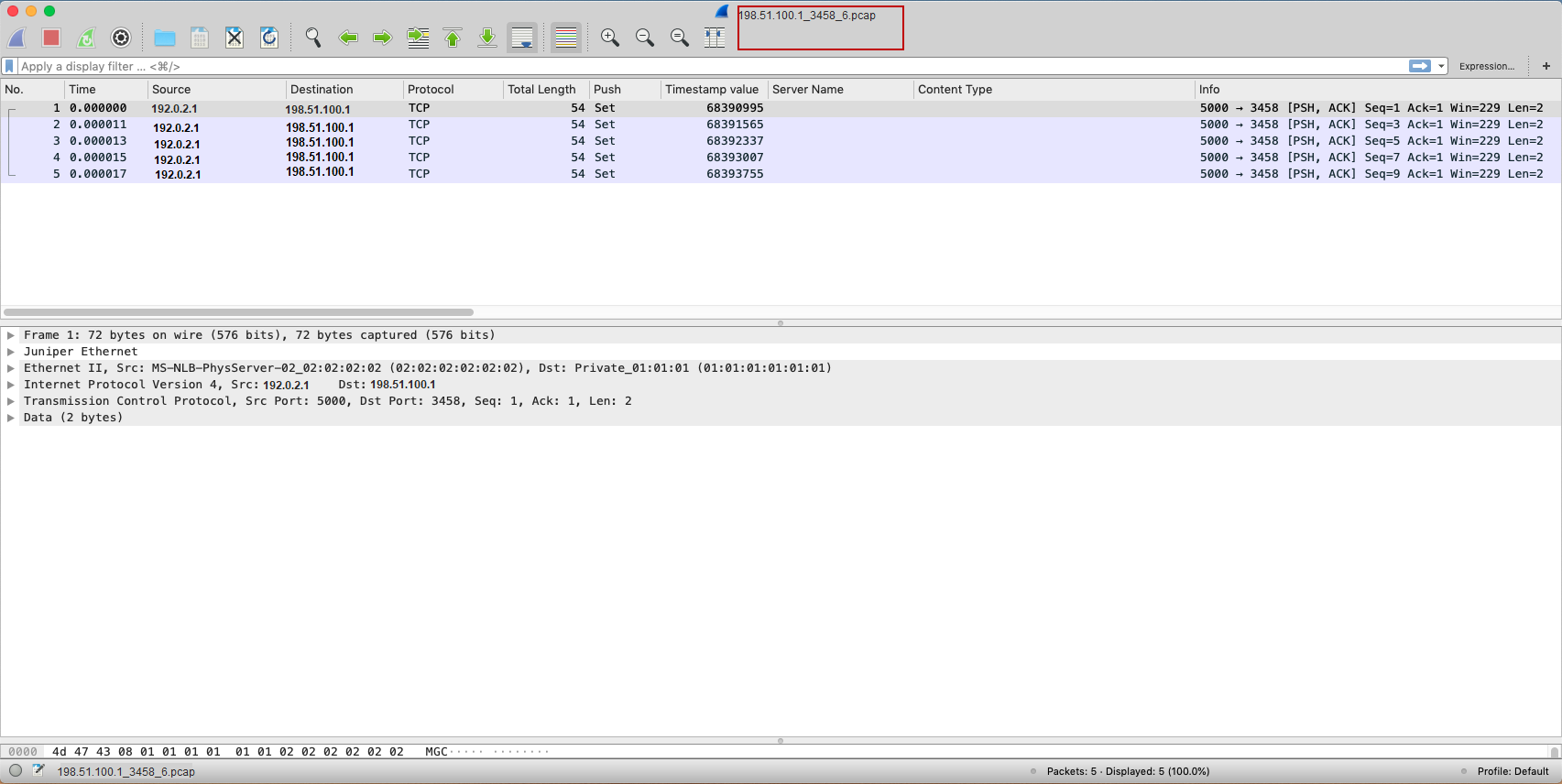Expand the Transmission Control Protocol details
The image size is (1562, 784).
11,401
